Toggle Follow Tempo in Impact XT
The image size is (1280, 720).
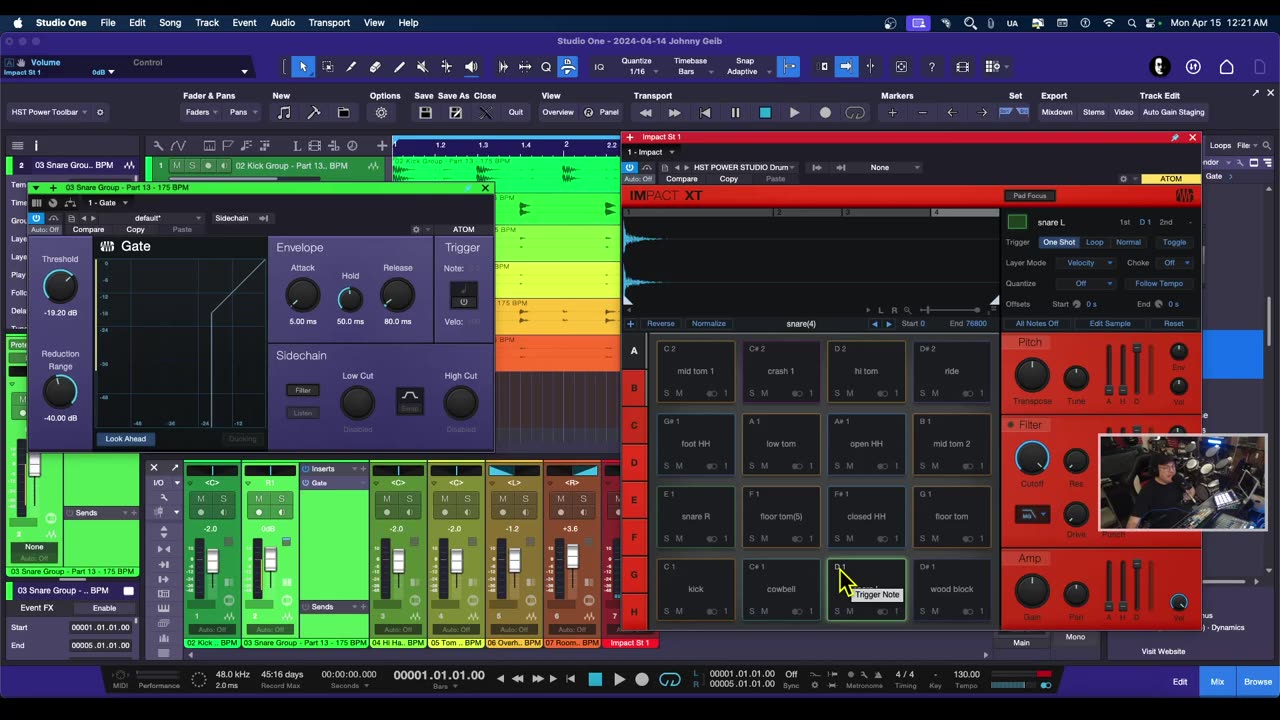point(1159,283)
